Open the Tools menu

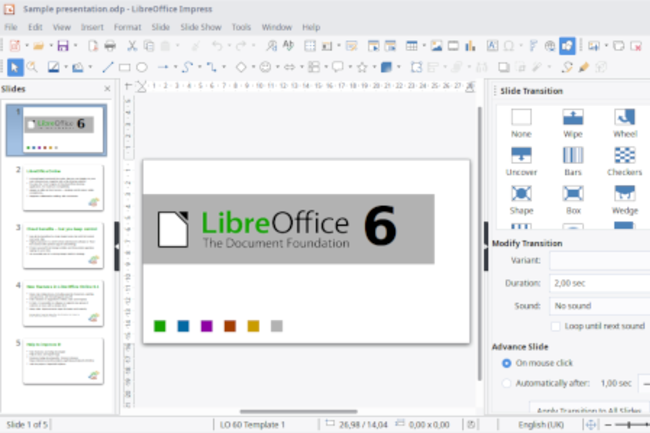click(x=241, y=27)
